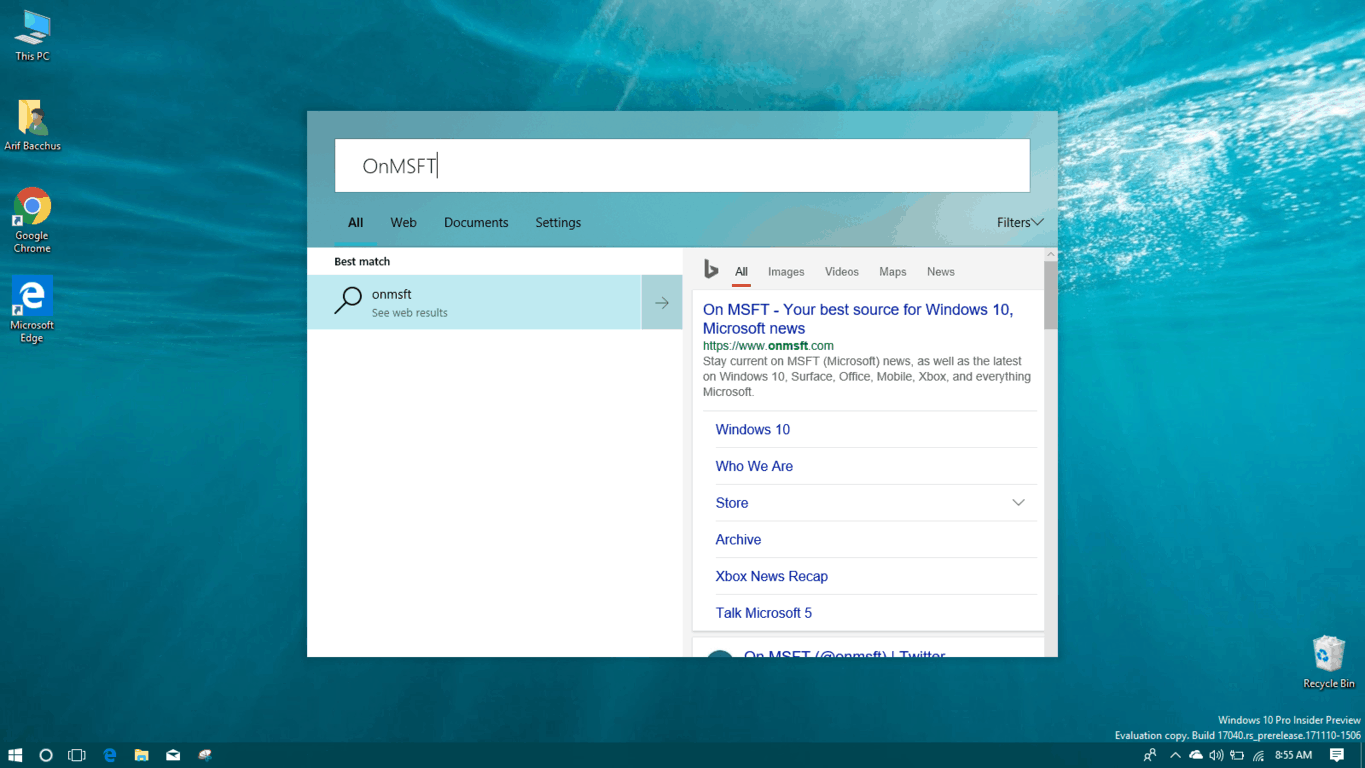Open Task View from the taskbar

tap(76, 755)
